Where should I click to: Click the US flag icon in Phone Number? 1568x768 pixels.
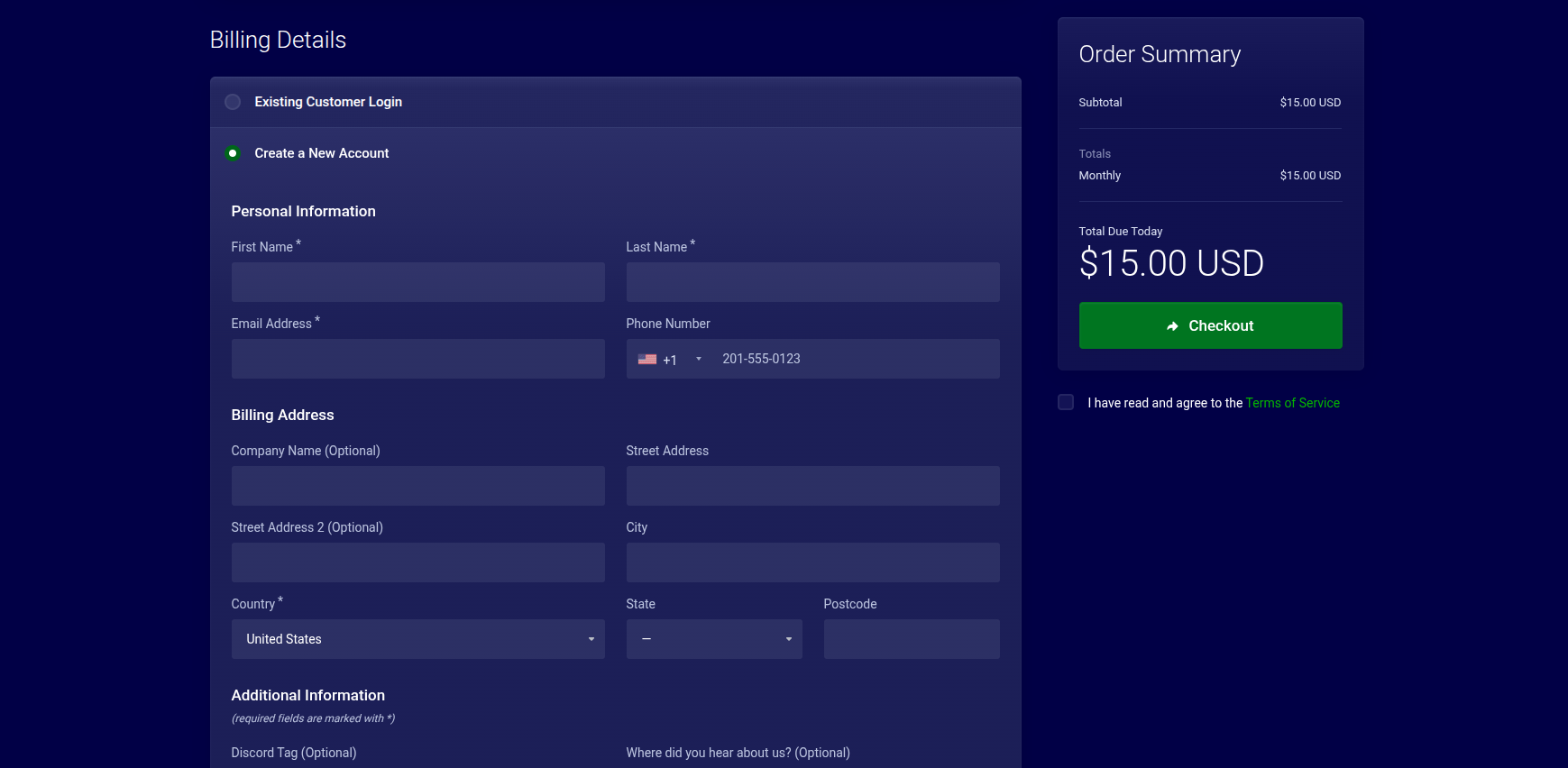(647, 359)
